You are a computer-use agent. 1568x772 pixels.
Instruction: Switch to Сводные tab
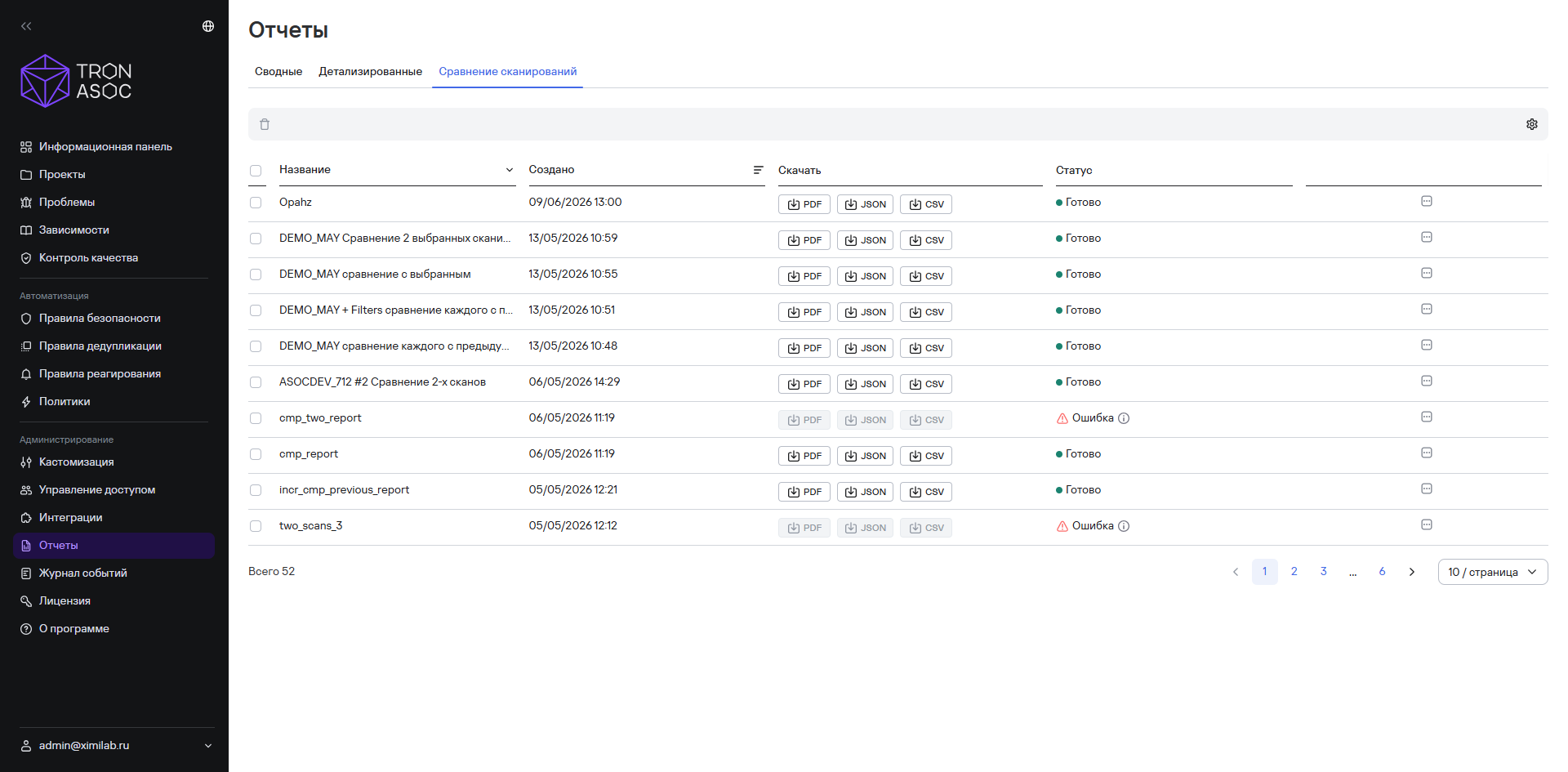[x=278, y=72]
